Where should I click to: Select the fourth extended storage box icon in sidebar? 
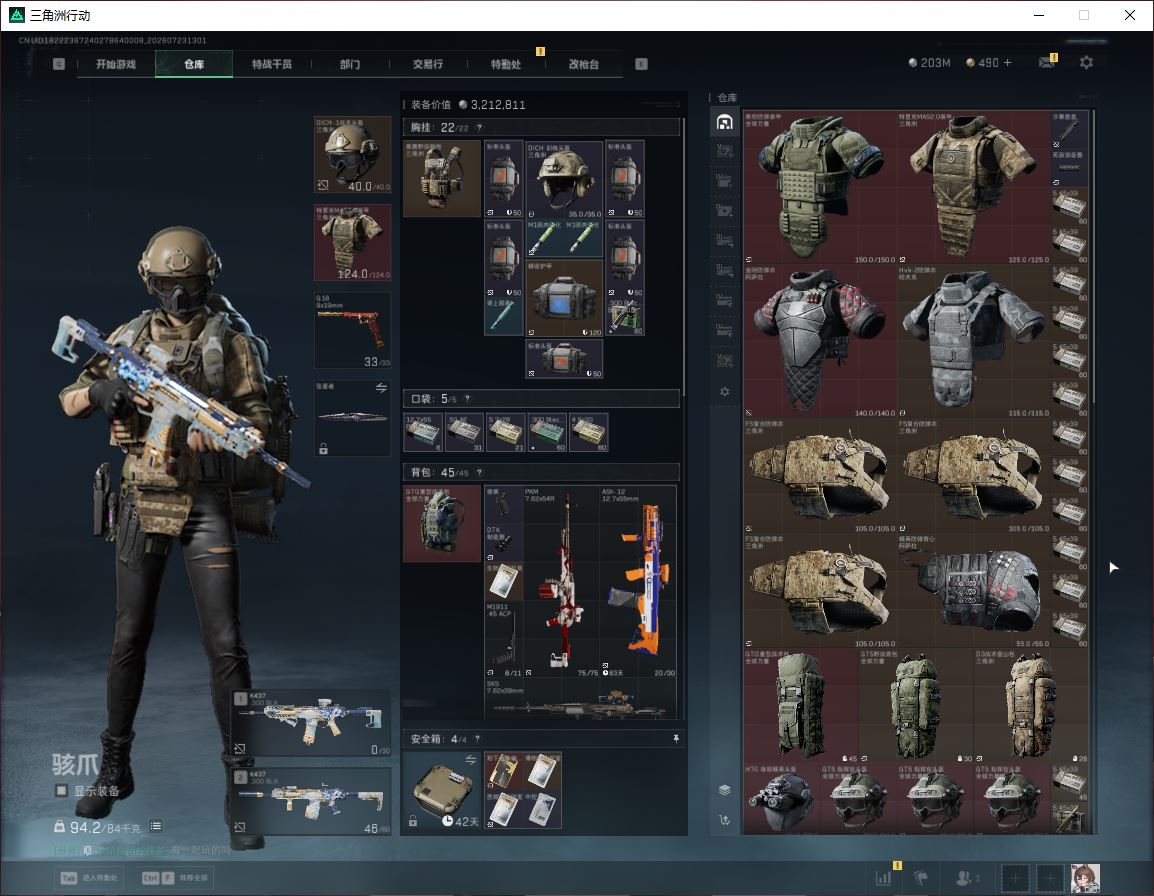[x=724, y=241]
